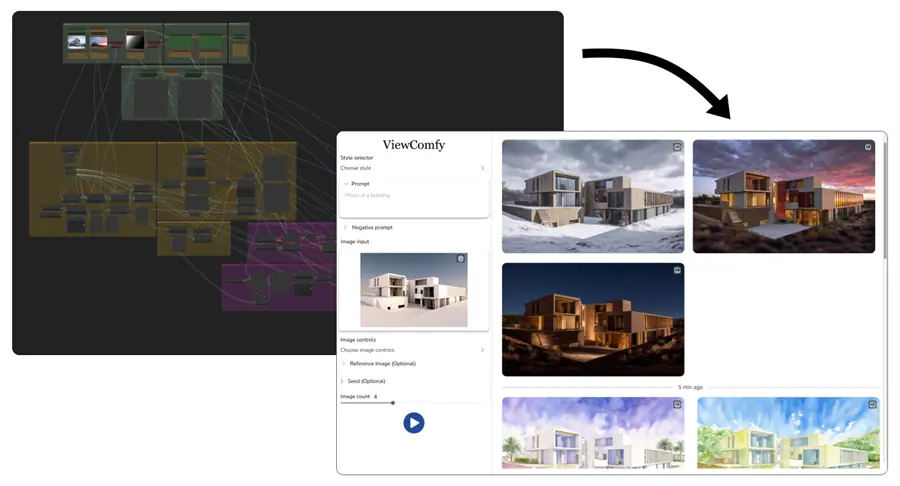Click corner icon on purple watercolor image
Screen dimensions: 900x486
pyautogui.click(x=677, y=404)
